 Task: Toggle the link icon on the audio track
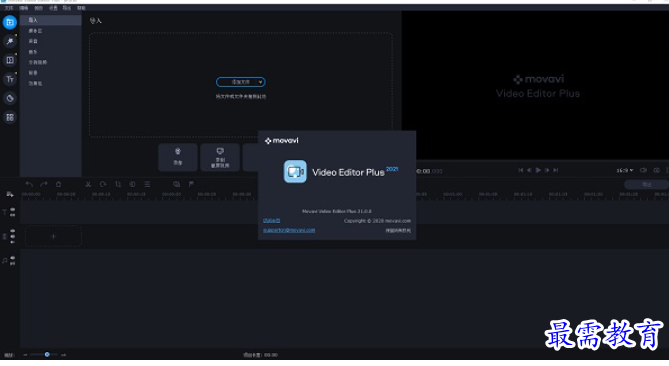(x=12, y=263)
